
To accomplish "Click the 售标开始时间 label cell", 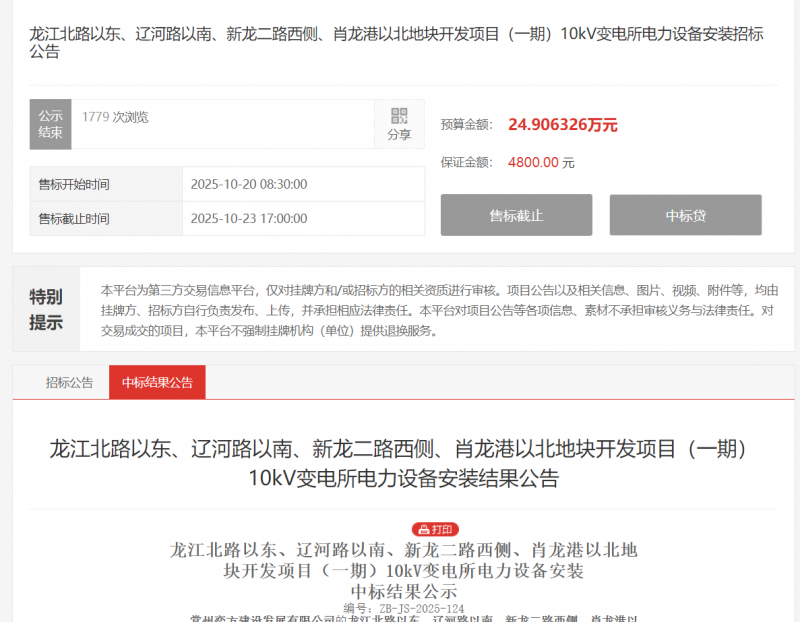I will (74, 184).
